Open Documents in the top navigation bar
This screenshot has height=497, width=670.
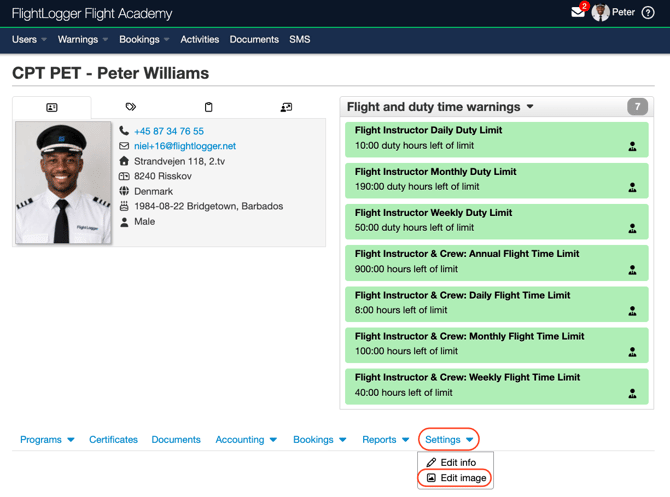click(254, 39)
